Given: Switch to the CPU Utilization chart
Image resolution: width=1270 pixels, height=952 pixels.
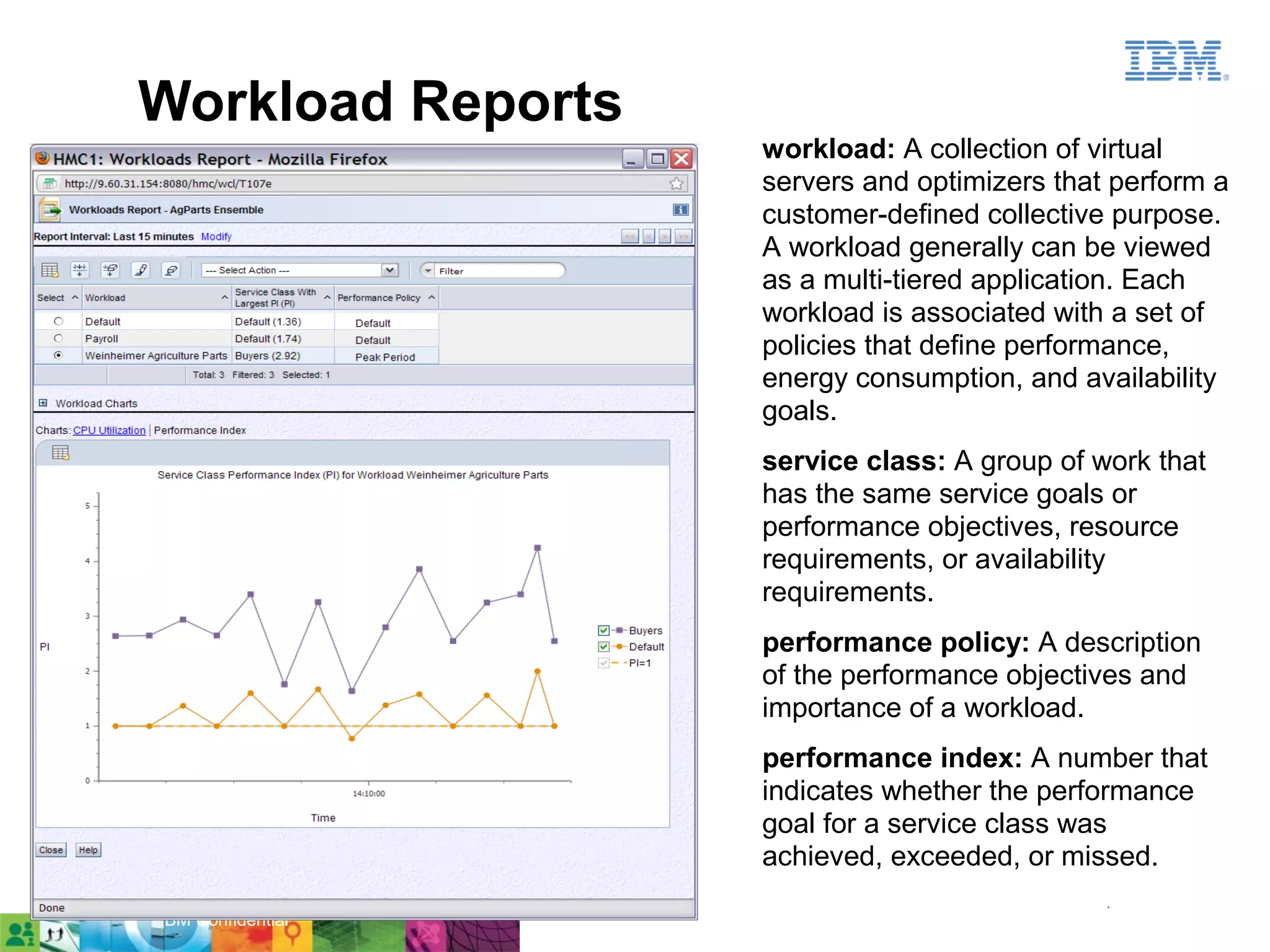Looking at the screenshot, I should [x=109, y=430].
